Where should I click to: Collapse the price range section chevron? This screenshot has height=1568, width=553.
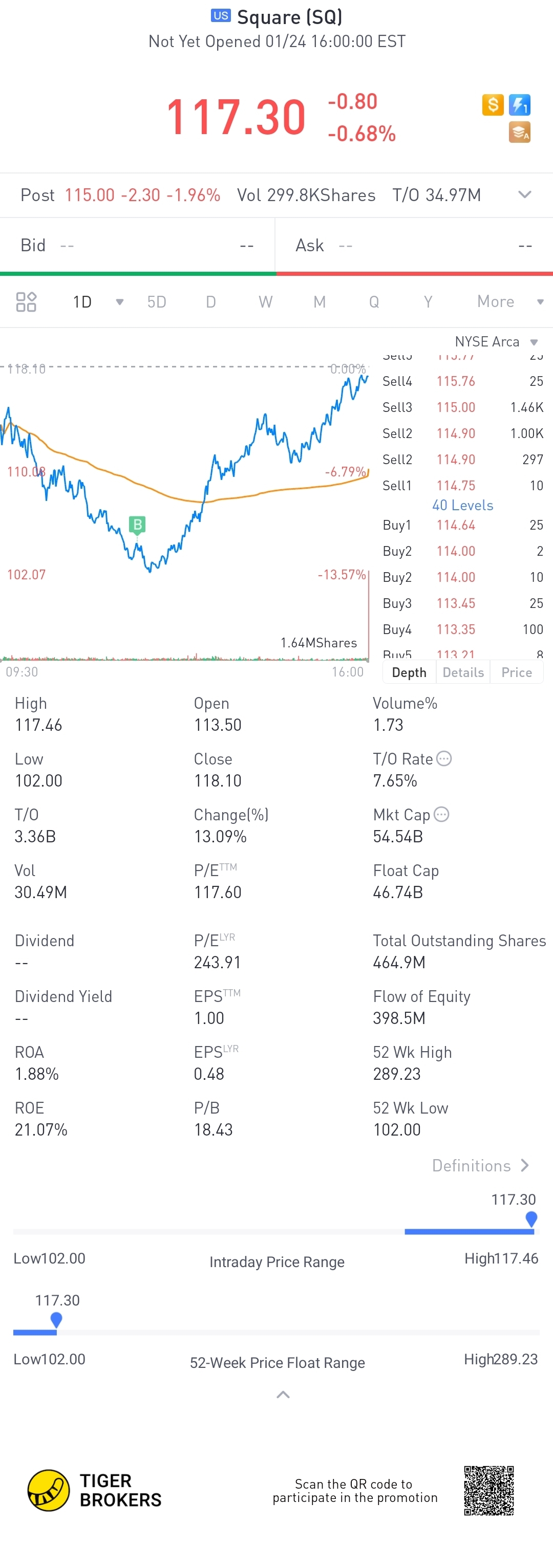pos(283,1395)
